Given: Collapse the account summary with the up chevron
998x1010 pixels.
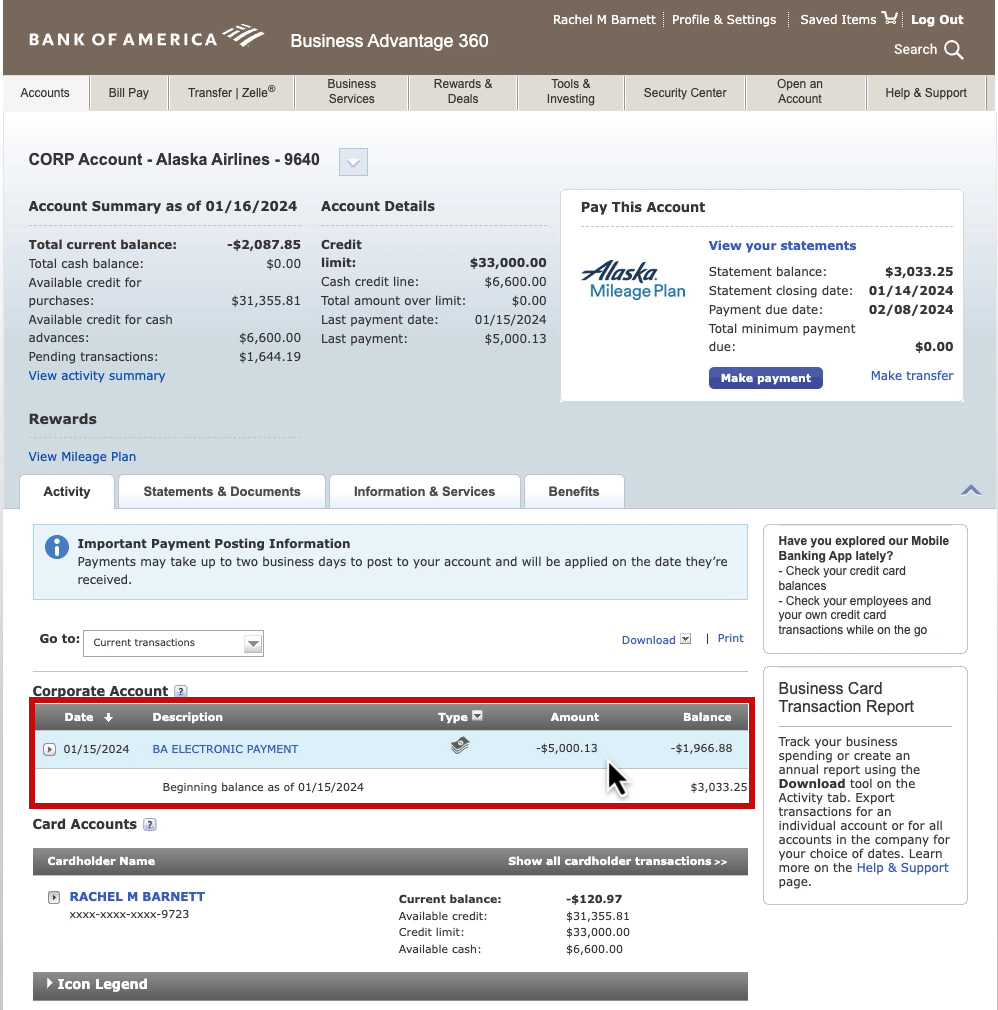Looking at the screenshot, I should click(971, 490).
